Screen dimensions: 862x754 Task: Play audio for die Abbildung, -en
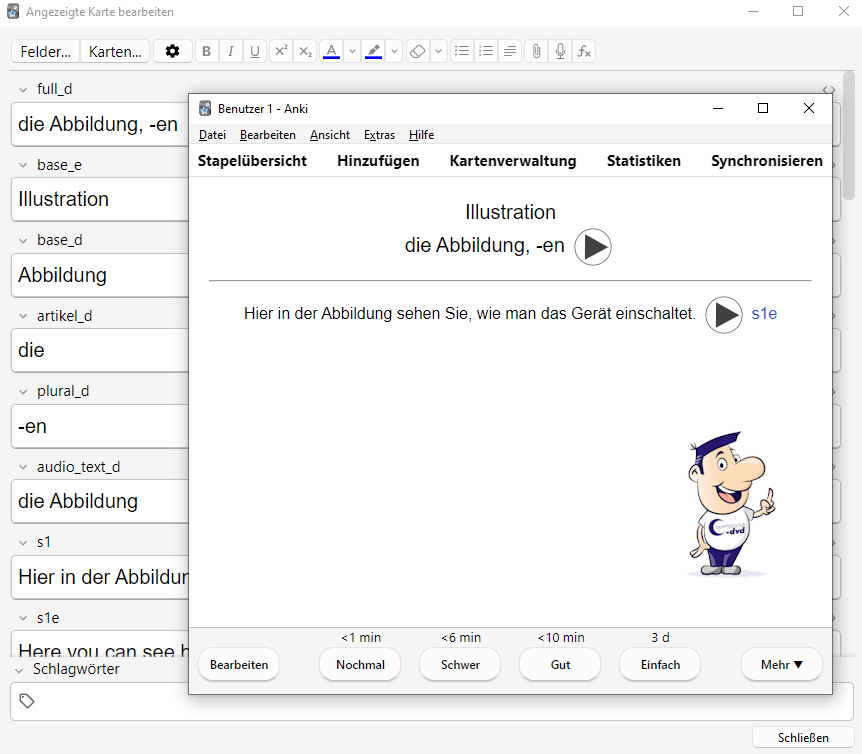[x=593, y=247]
